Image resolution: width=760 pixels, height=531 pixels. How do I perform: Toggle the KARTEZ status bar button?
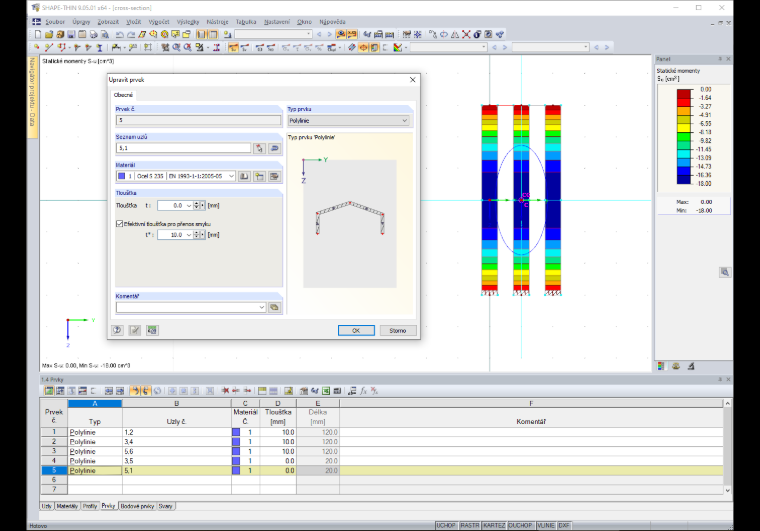[494, 526]
